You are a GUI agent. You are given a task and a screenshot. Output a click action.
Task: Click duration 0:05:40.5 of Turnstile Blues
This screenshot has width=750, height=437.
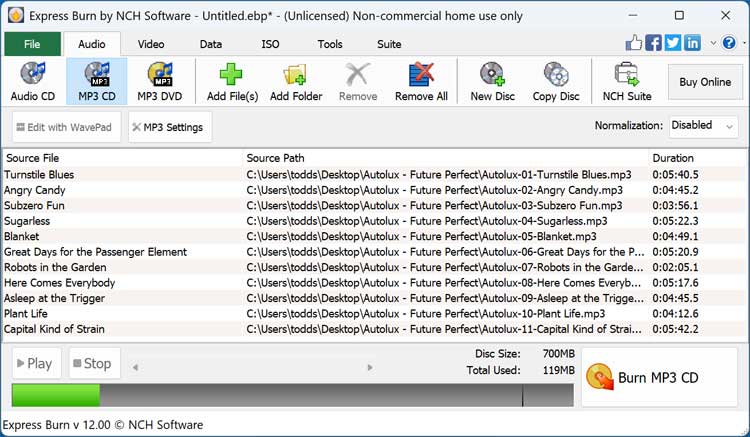point(675,175)
